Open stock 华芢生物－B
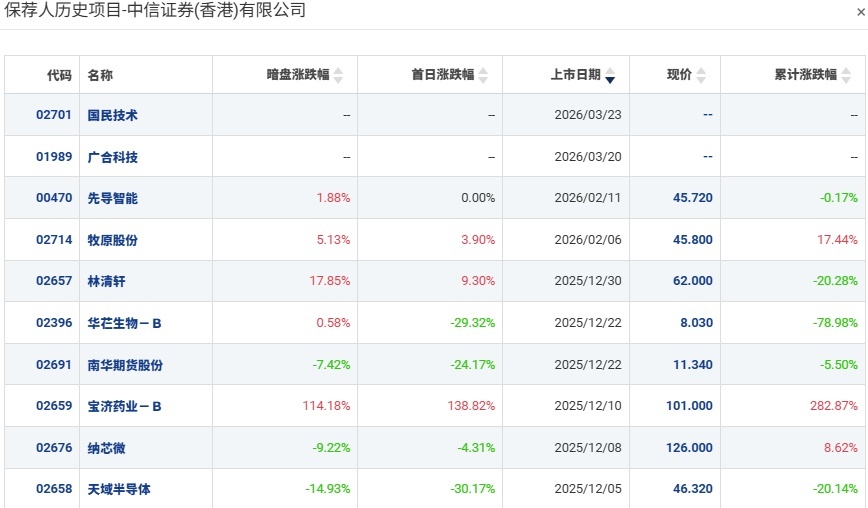The height and width of the screenshot is (508, 868). 125,323
